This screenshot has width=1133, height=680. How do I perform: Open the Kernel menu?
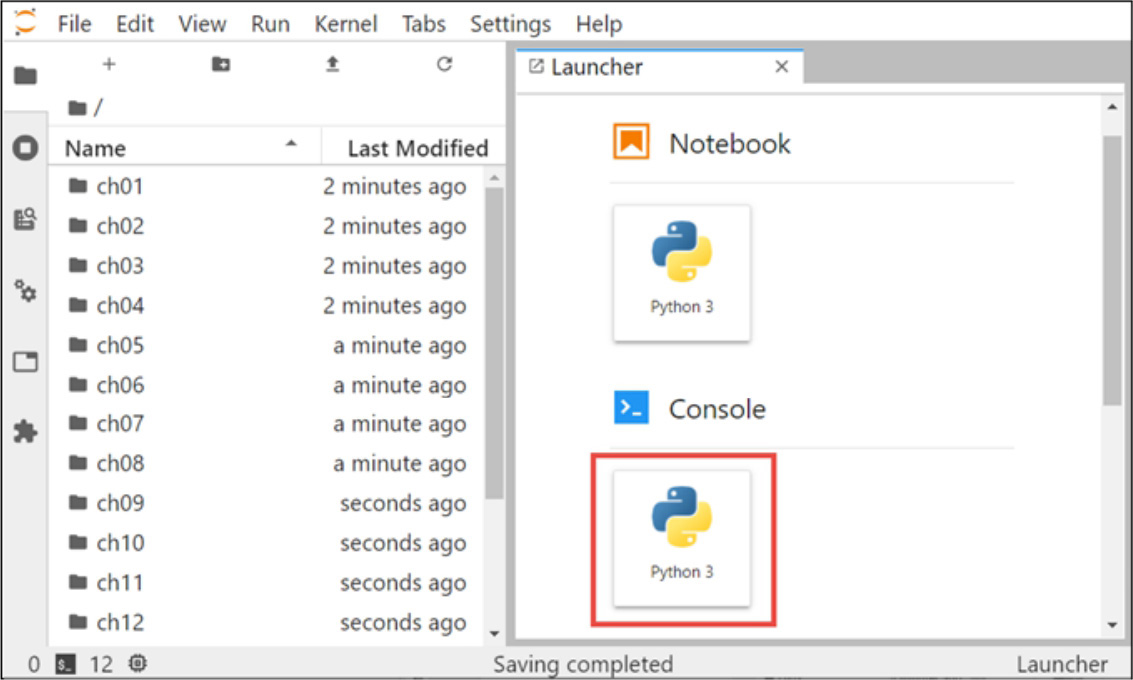pos(346,24)
